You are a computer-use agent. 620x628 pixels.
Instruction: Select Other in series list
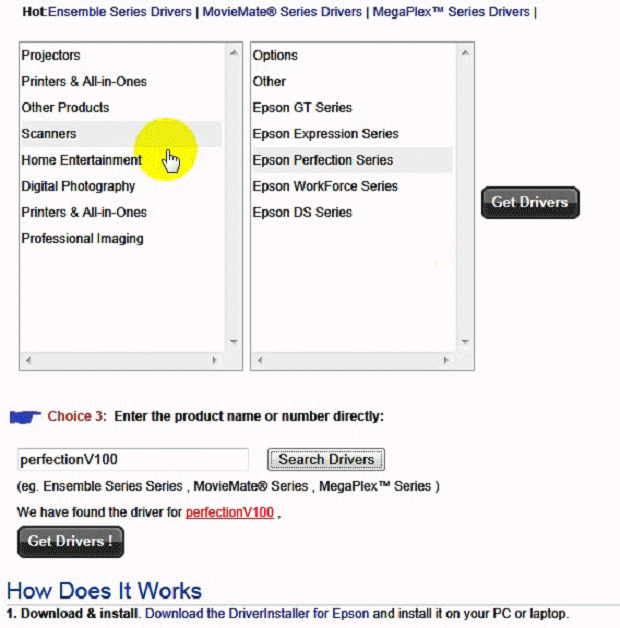click(x=352, y=82)
